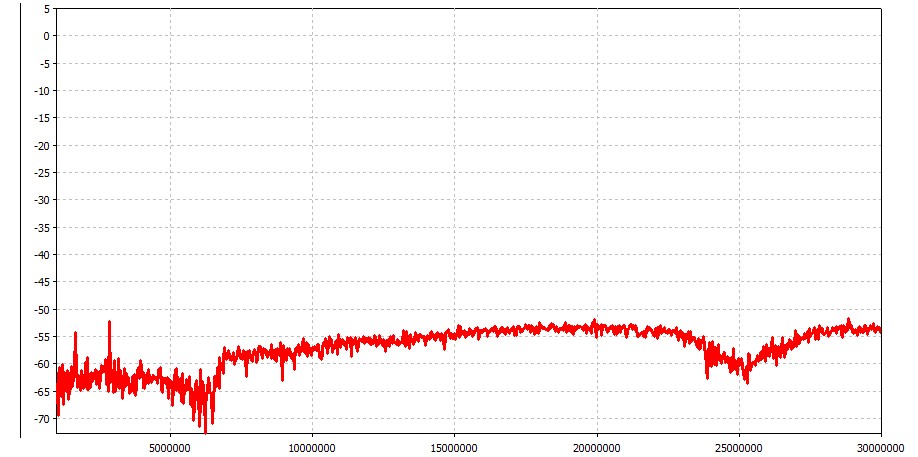Click the -15 y-axis label
918x457 pixels.
[x=40, y=118]
